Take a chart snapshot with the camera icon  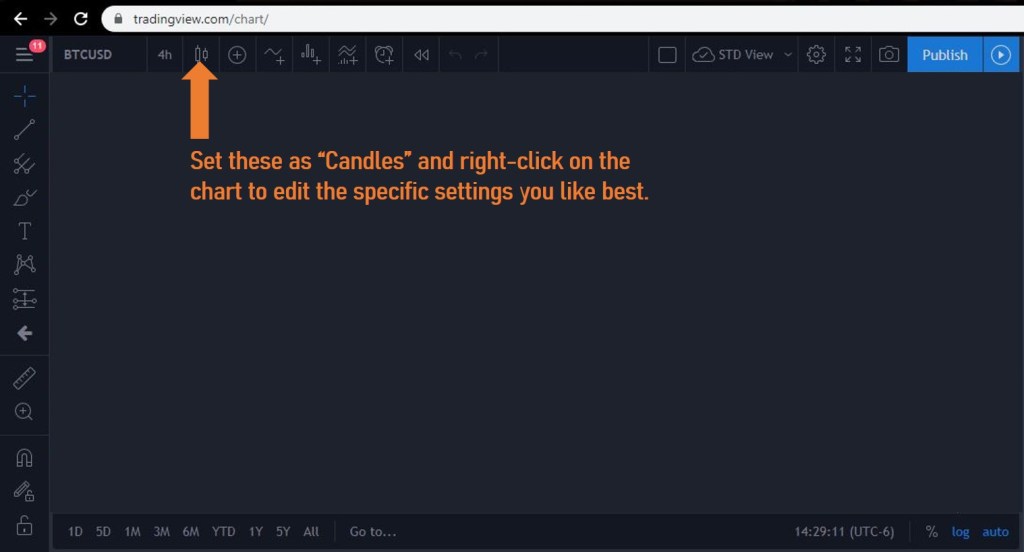pos(888,55)
